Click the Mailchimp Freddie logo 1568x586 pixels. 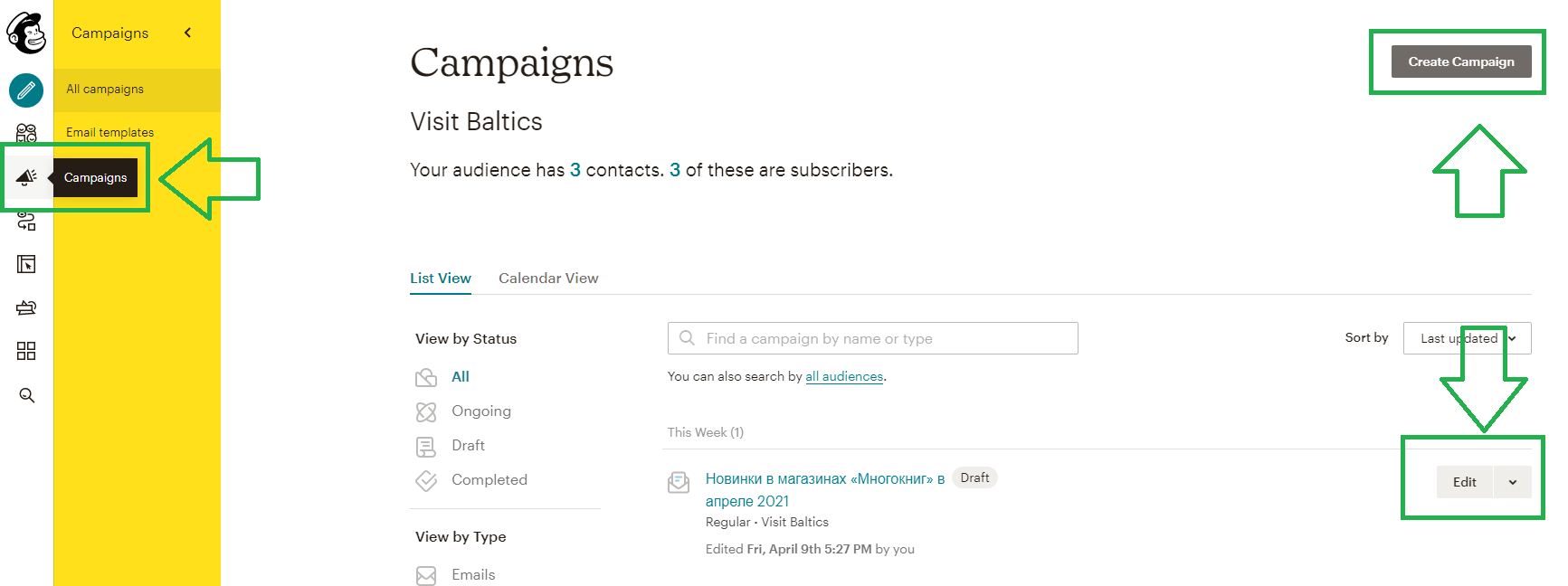point(26,33)
